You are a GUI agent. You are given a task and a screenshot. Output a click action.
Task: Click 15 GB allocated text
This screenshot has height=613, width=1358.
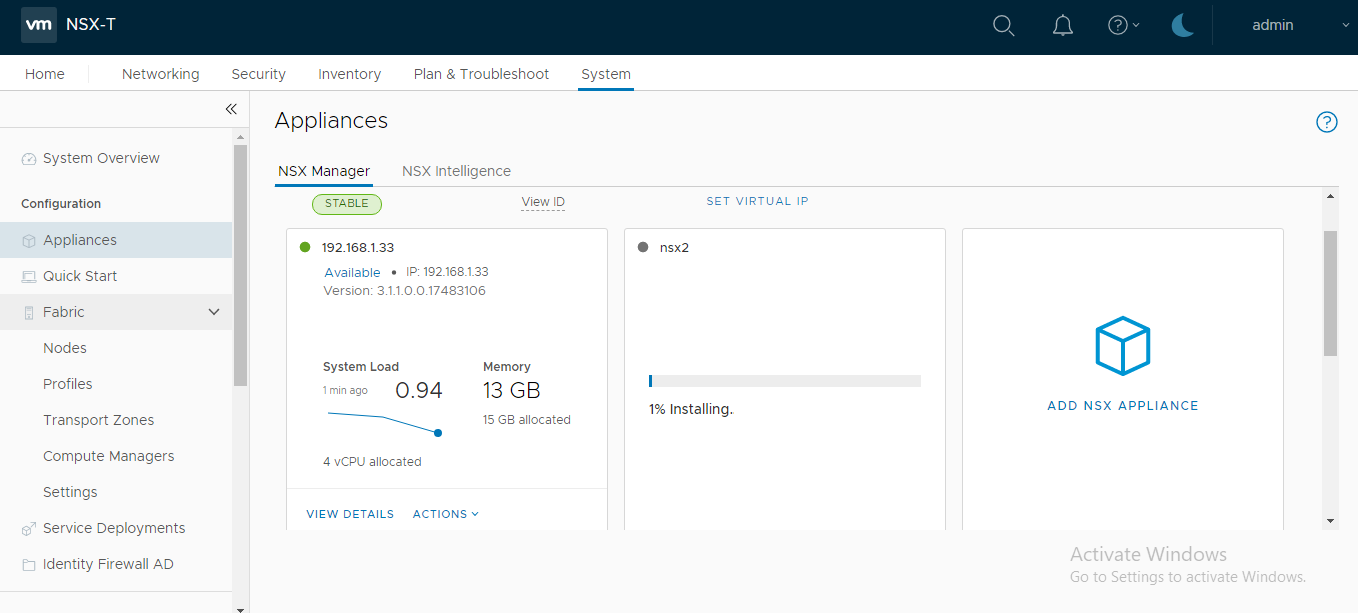point(527,420)
